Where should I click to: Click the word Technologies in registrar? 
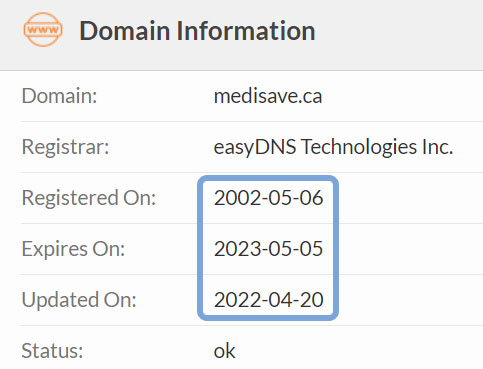point(359,147)
